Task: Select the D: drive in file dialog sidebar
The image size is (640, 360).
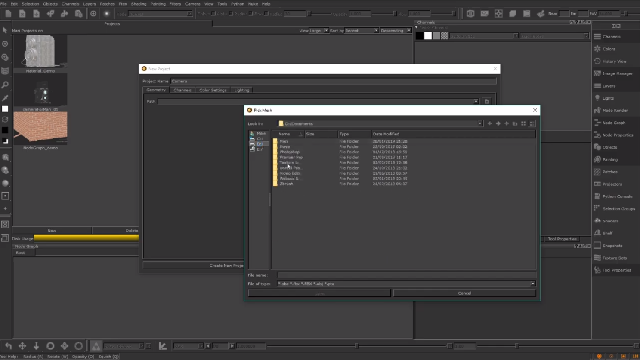Action: click(x=259, y=144)
